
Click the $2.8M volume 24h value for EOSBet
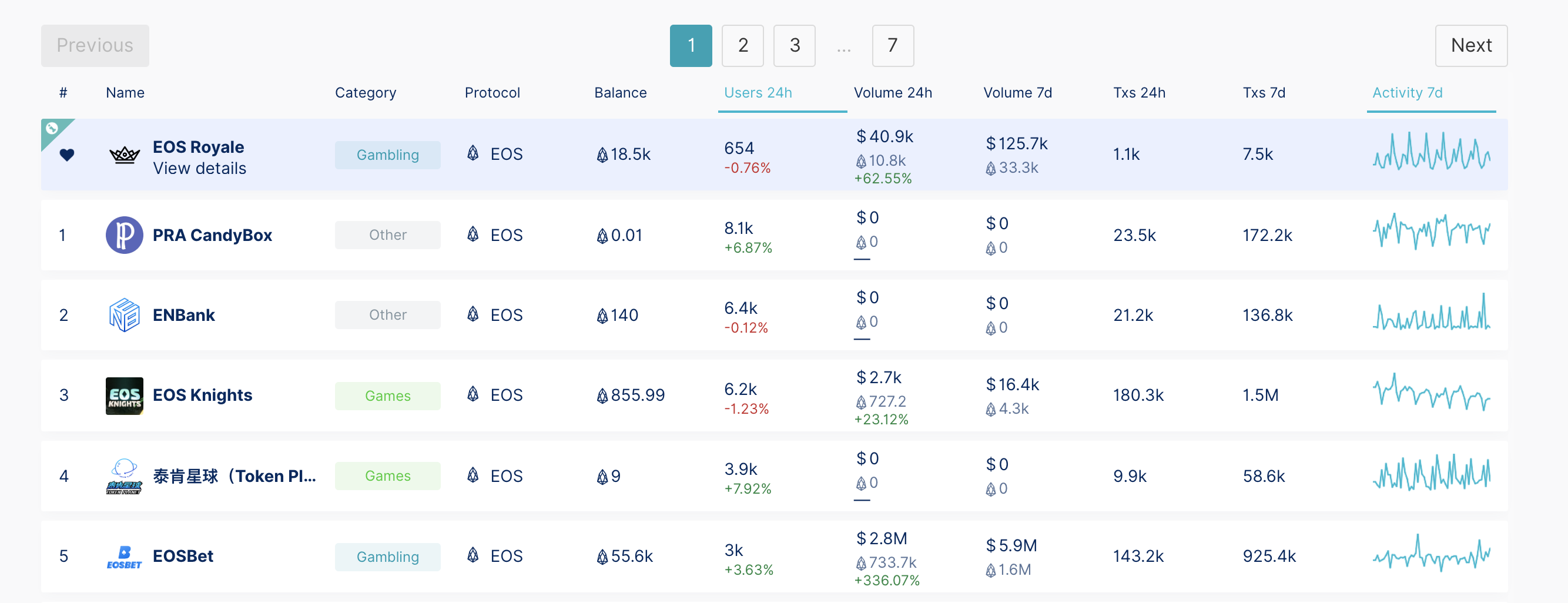[x=882, y=538]
